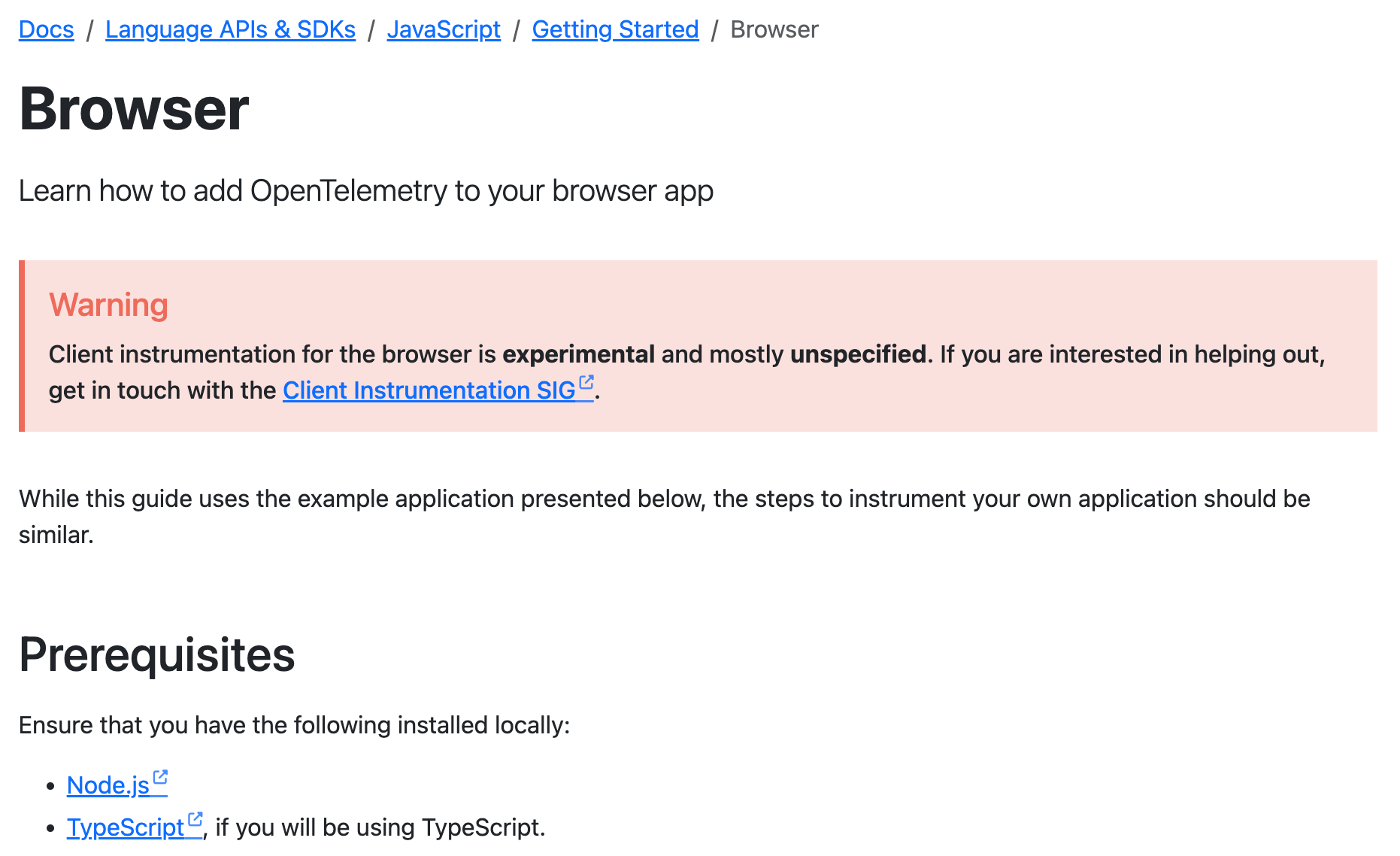The width and height of the screenshot is (1400, 856).
Task: Click the red Warning heading
Action: [108, 305]
